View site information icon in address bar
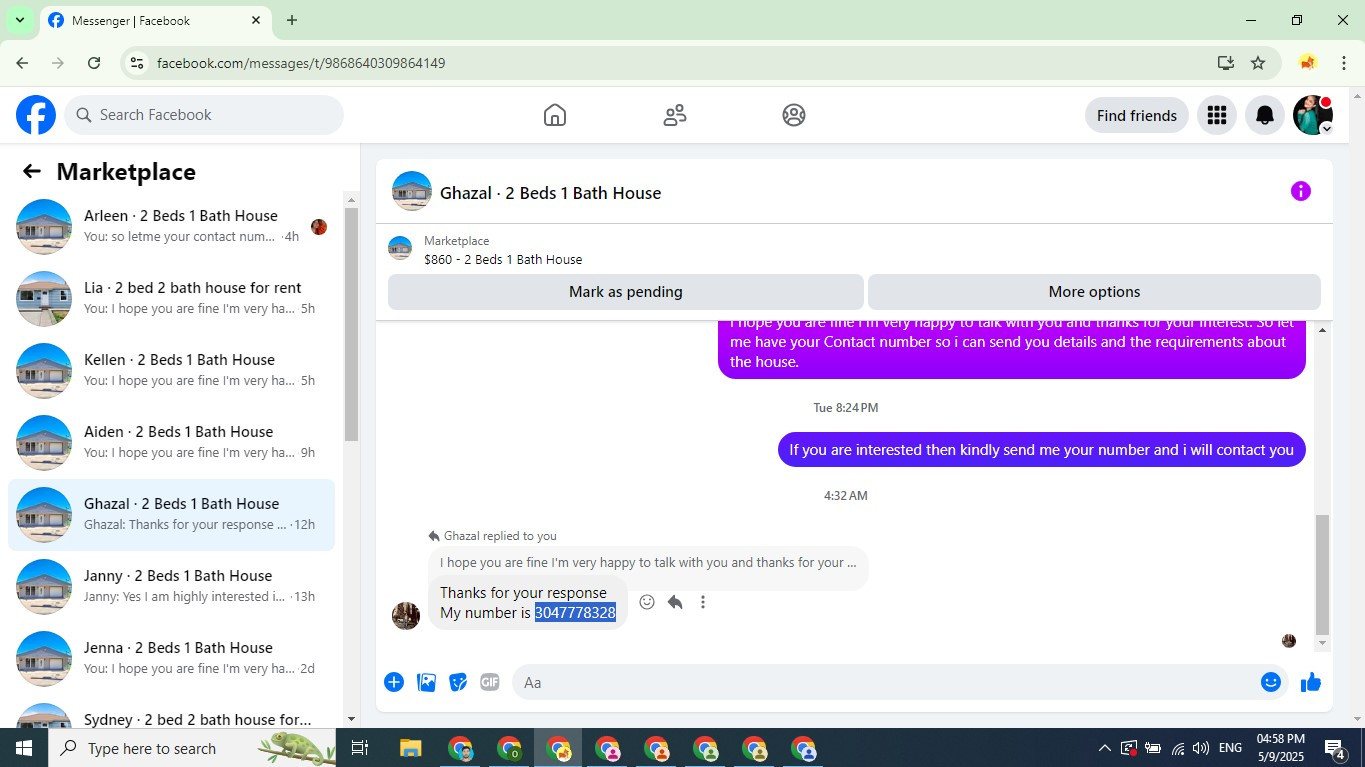Image resolution: width=1365 pixels, height=767 pixels. [137, 63]
